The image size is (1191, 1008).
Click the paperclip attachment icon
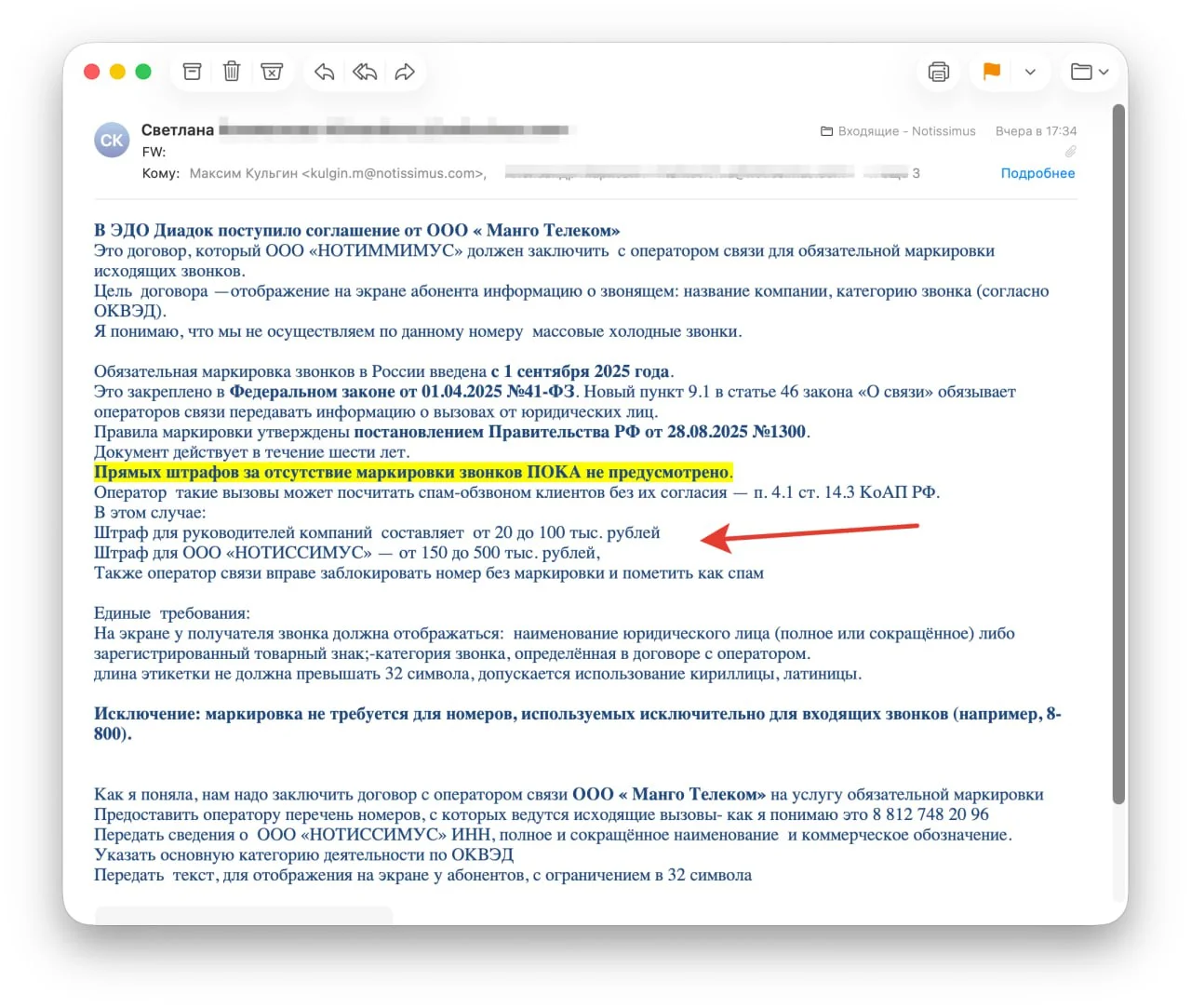click(x=1070, y=152)
